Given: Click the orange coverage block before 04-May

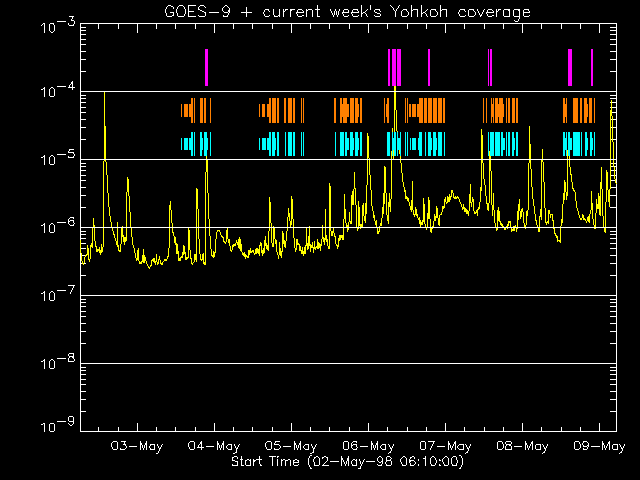Looking at the screenshot, I should pos(196,110).
